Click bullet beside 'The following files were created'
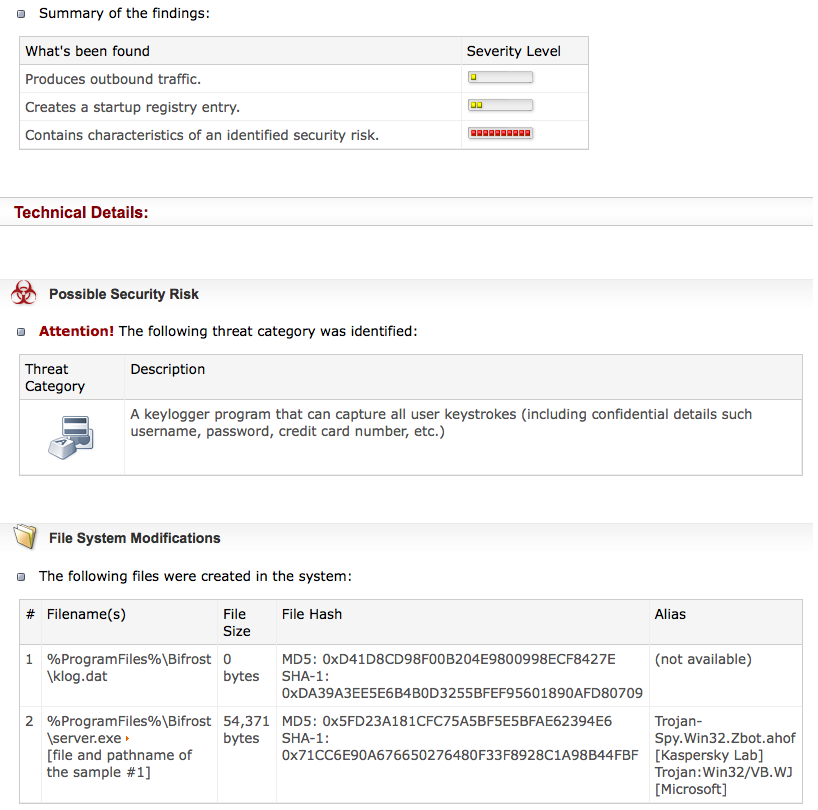 pos(23,577)
